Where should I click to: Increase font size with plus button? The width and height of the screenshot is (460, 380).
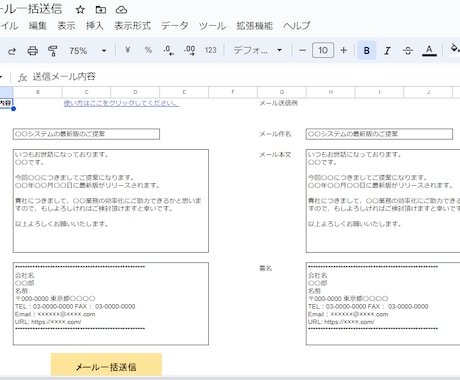pyautogui.click(x=344, y=50)
